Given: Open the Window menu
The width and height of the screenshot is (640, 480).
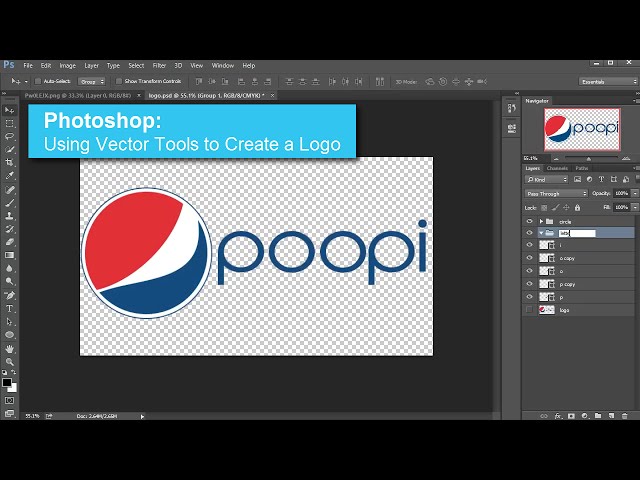Looking at the screenshot, I should click(x=222, y=65).
